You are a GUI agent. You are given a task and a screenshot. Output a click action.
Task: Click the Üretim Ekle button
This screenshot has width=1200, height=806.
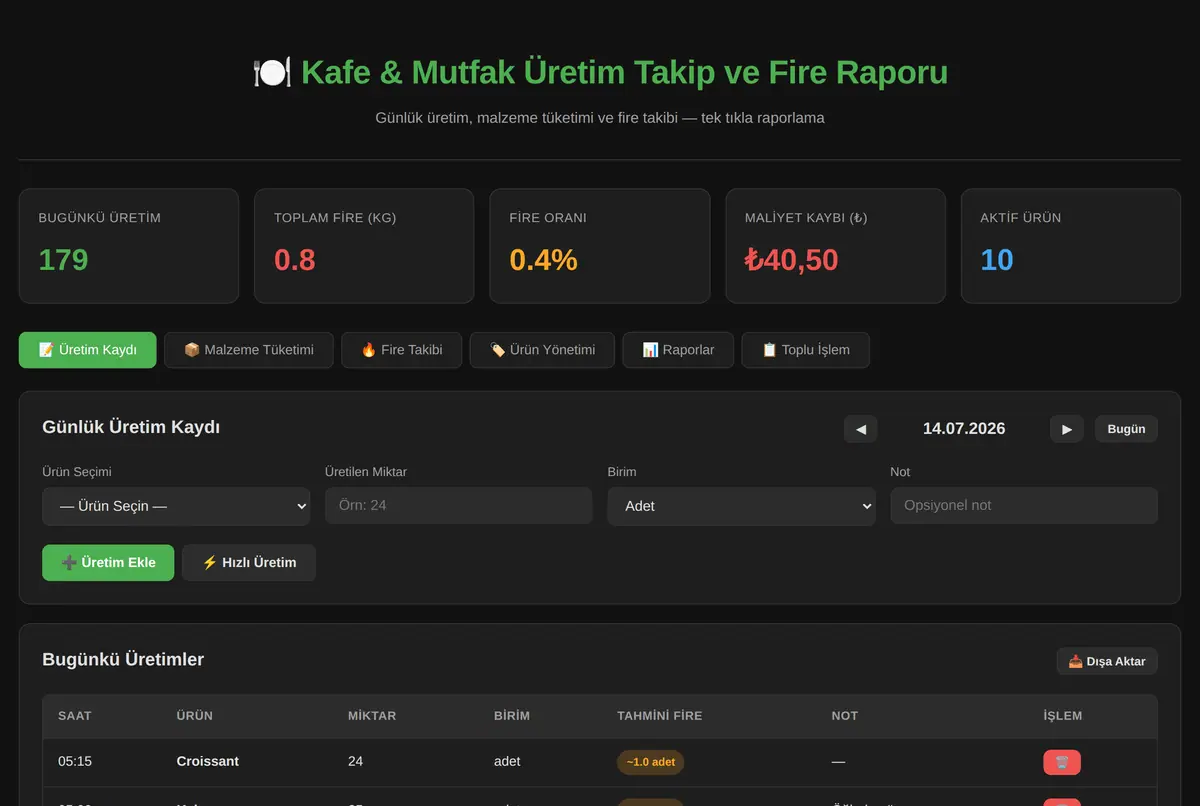pos(108,563)
